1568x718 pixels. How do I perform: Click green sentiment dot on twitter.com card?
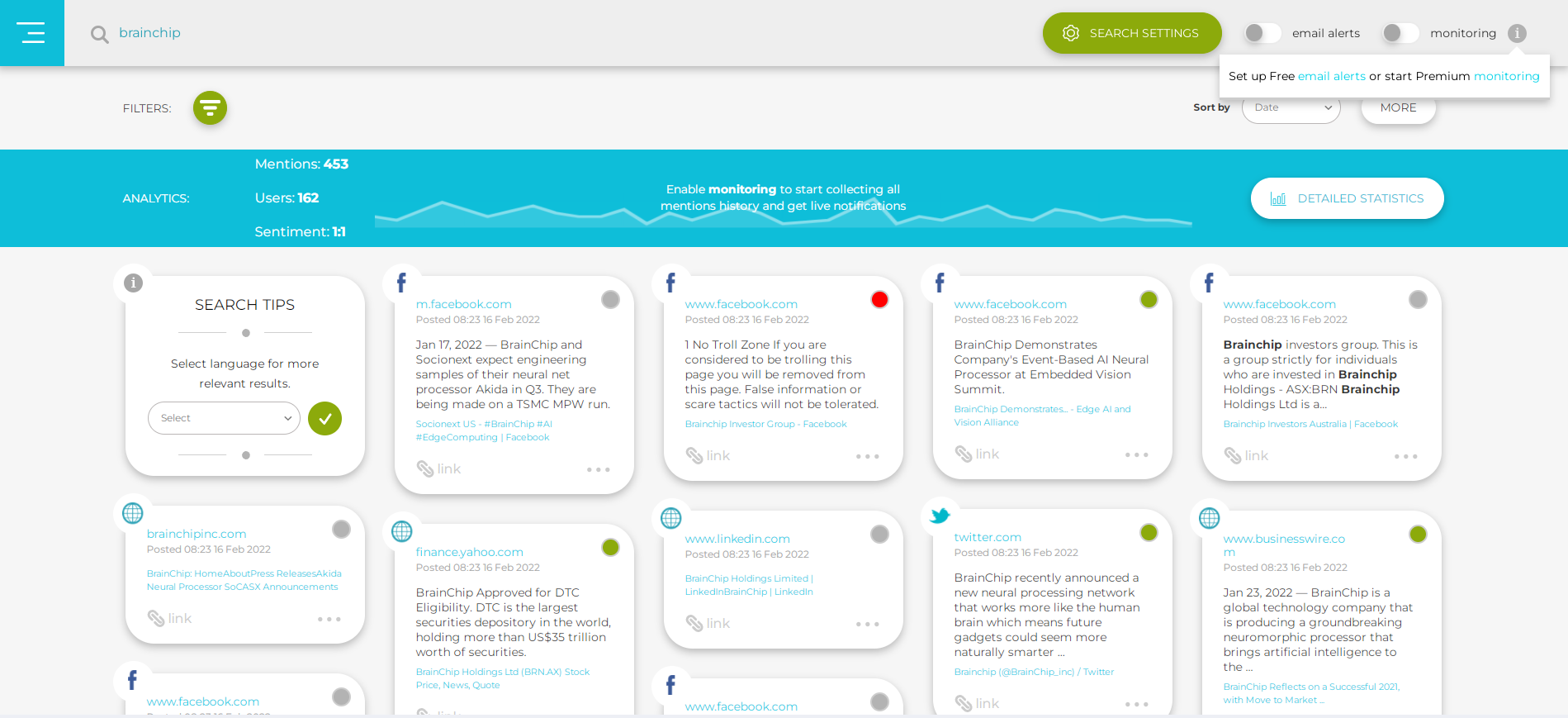coord(1149,532)
